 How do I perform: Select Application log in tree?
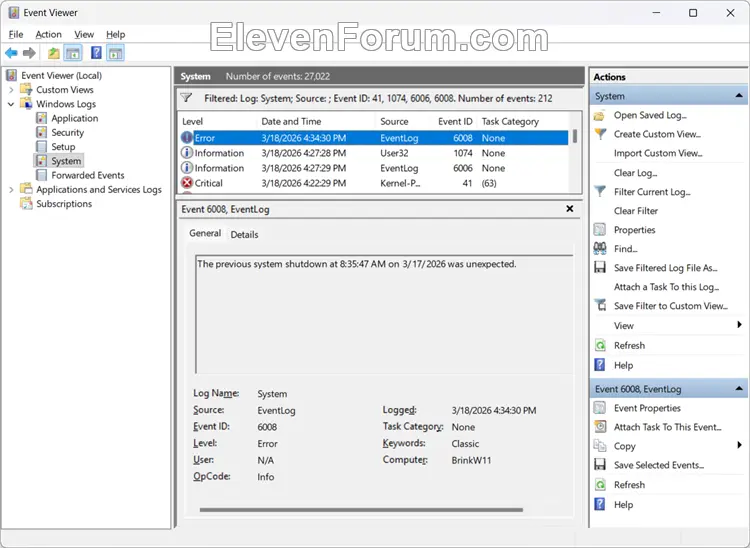click(x=75, y=118)
